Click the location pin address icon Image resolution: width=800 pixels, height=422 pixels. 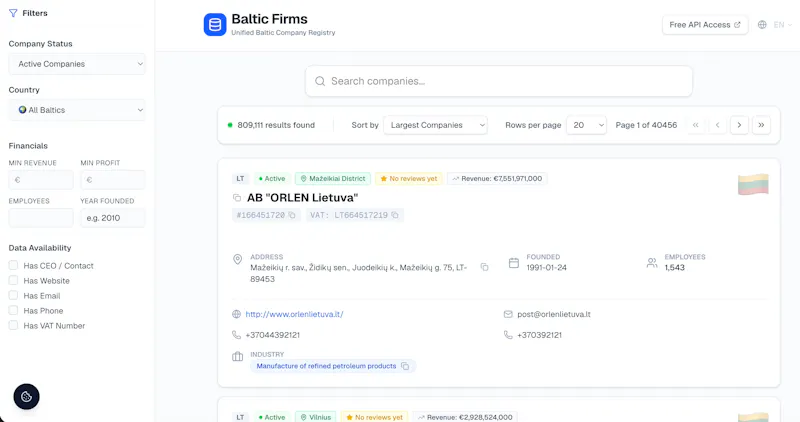[237, 260]
